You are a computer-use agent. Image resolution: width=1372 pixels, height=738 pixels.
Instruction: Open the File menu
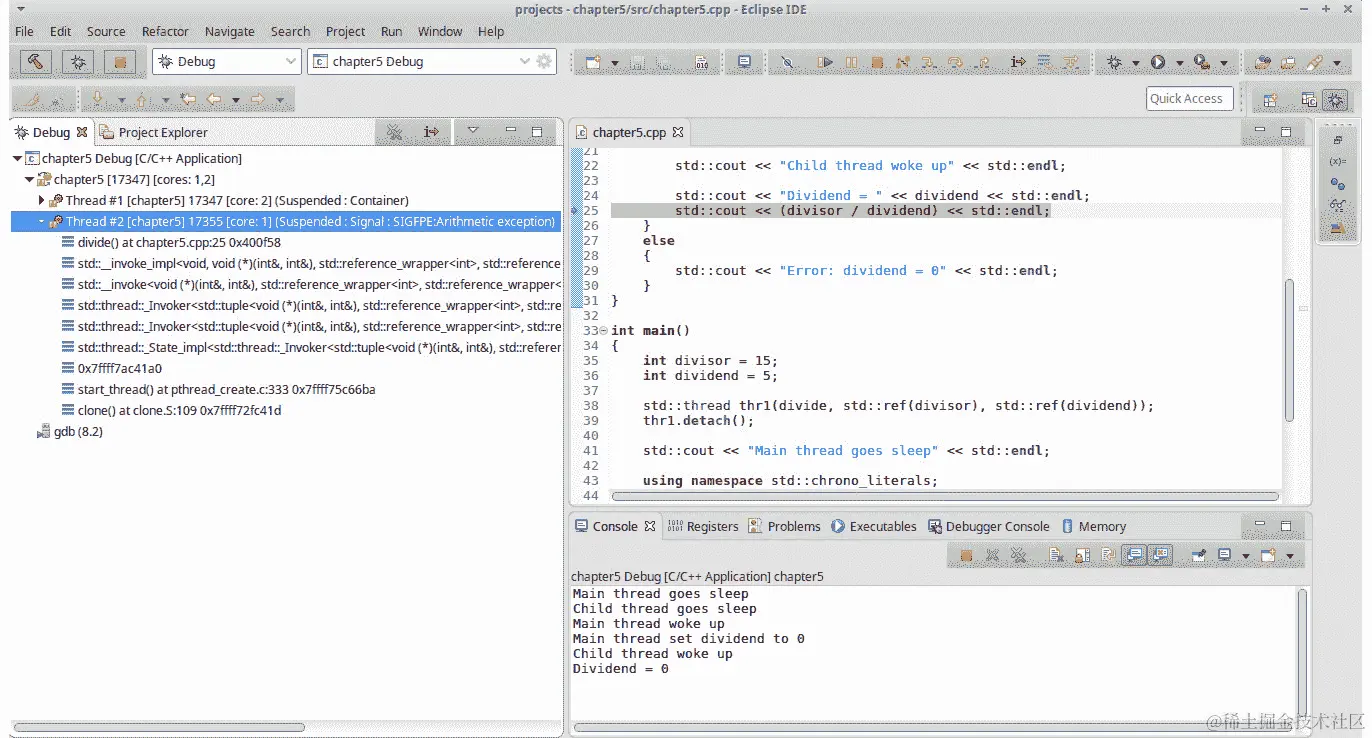24,31
